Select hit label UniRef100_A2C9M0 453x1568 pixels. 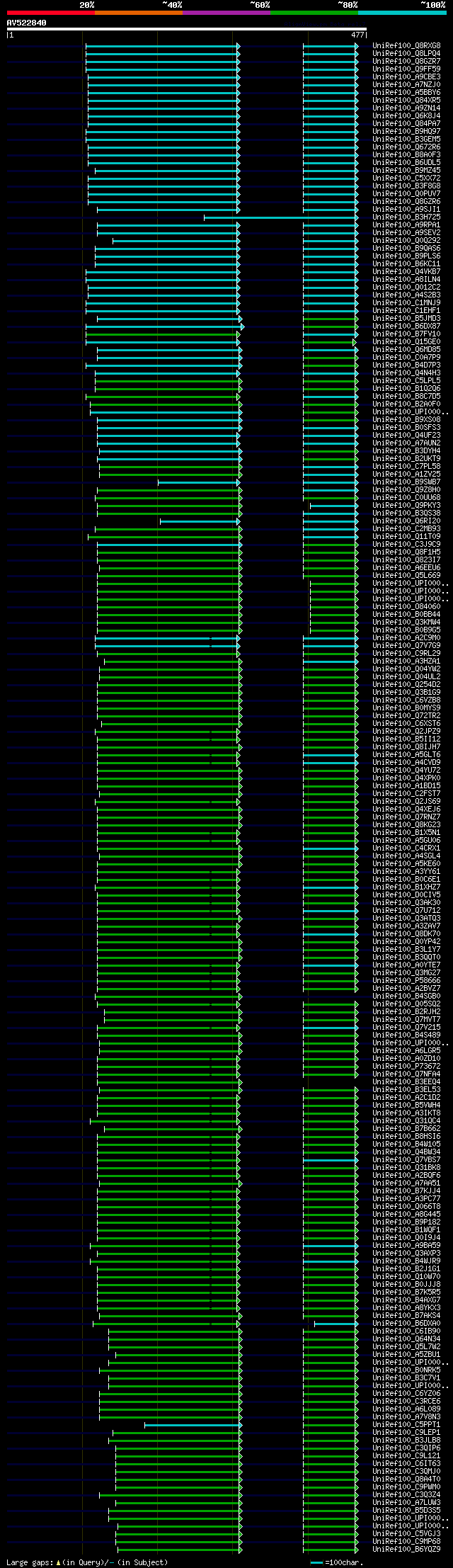coord(406,637)
